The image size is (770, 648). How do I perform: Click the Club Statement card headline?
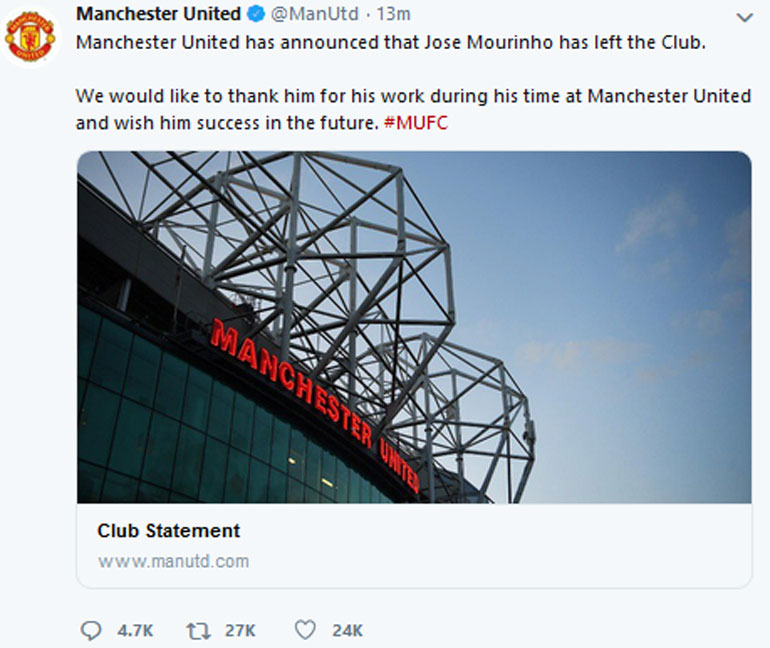pos(168,531)
